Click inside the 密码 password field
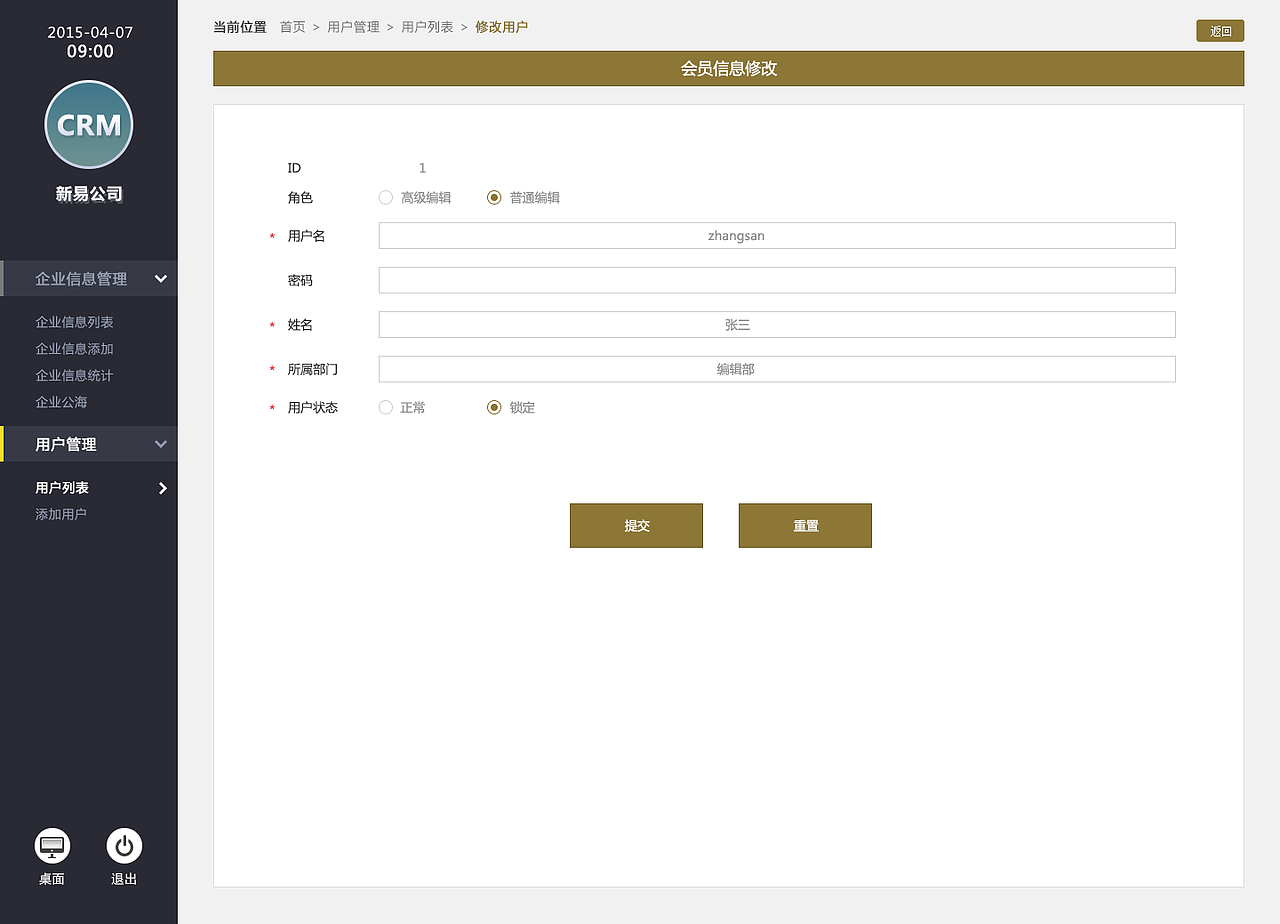The width and height of the screenshot is (1280, 924). (776, 280)
